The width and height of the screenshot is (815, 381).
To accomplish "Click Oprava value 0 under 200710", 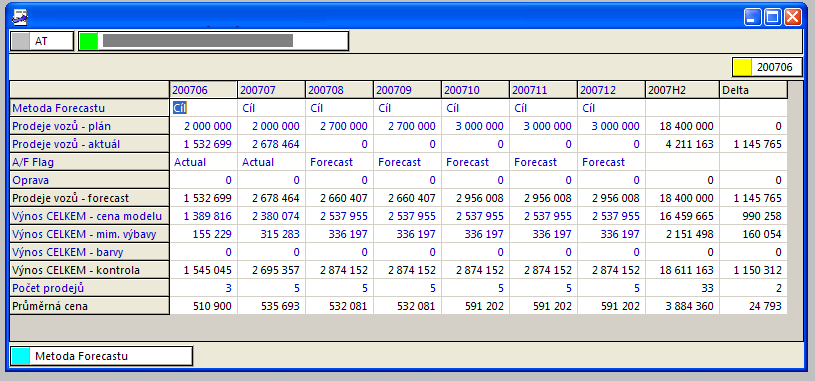I will [x=476, y=180].
